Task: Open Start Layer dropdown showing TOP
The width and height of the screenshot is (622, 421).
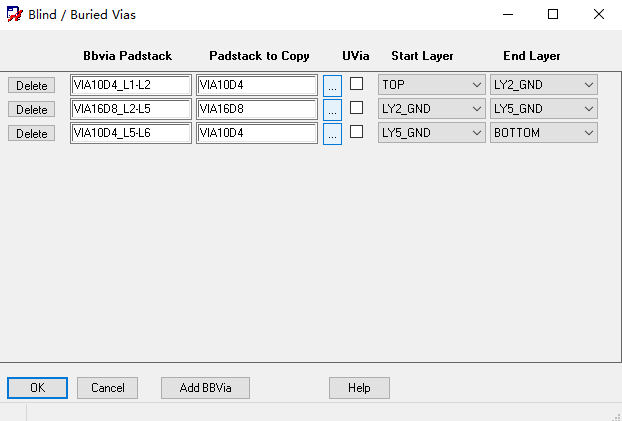Action: [x=432, y=85]
